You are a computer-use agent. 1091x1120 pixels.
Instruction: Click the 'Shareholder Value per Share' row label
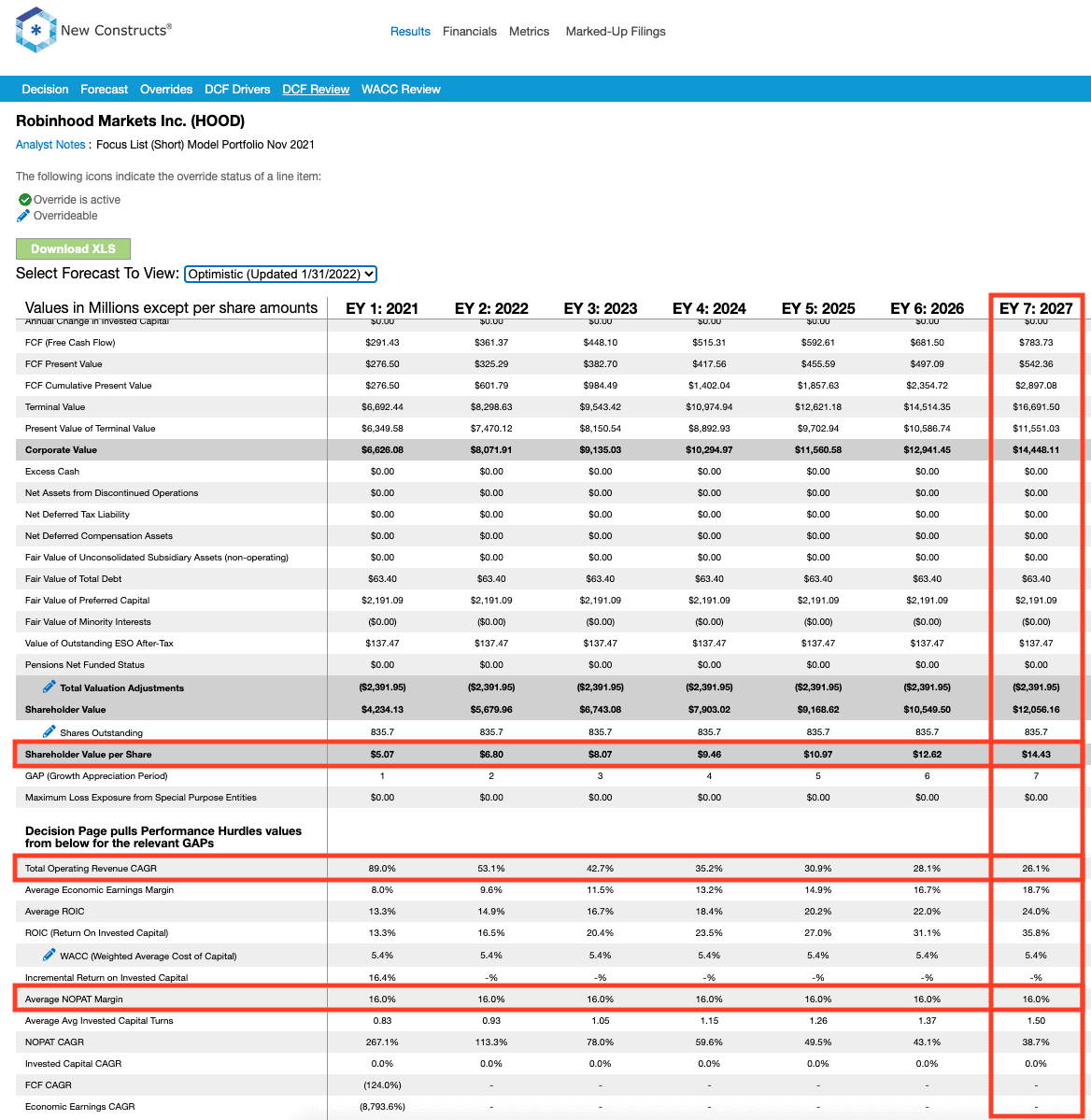tap(88, 754)
